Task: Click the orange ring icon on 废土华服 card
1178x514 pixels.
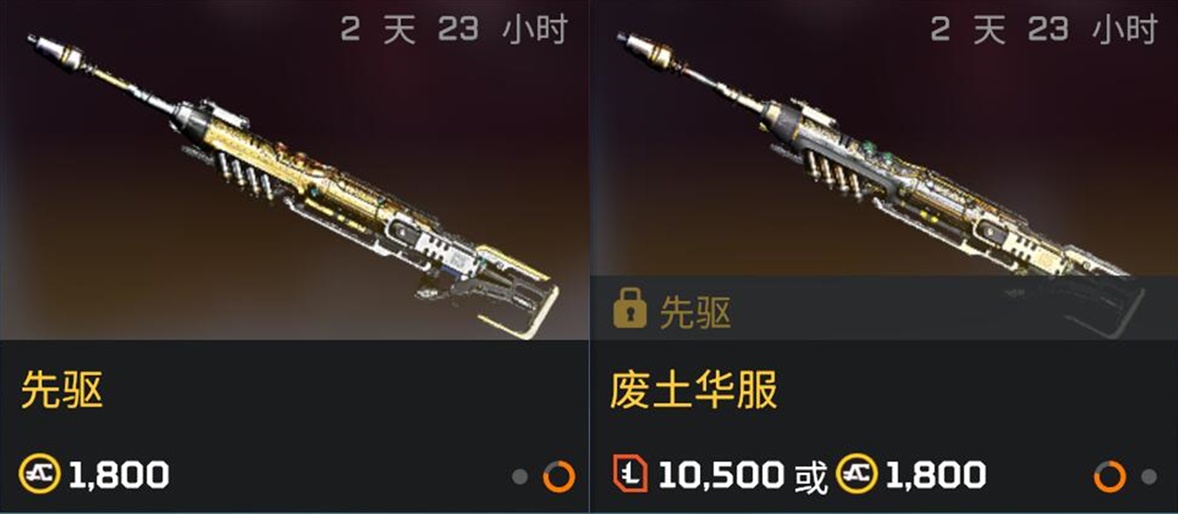Action: pos(1110,476)
